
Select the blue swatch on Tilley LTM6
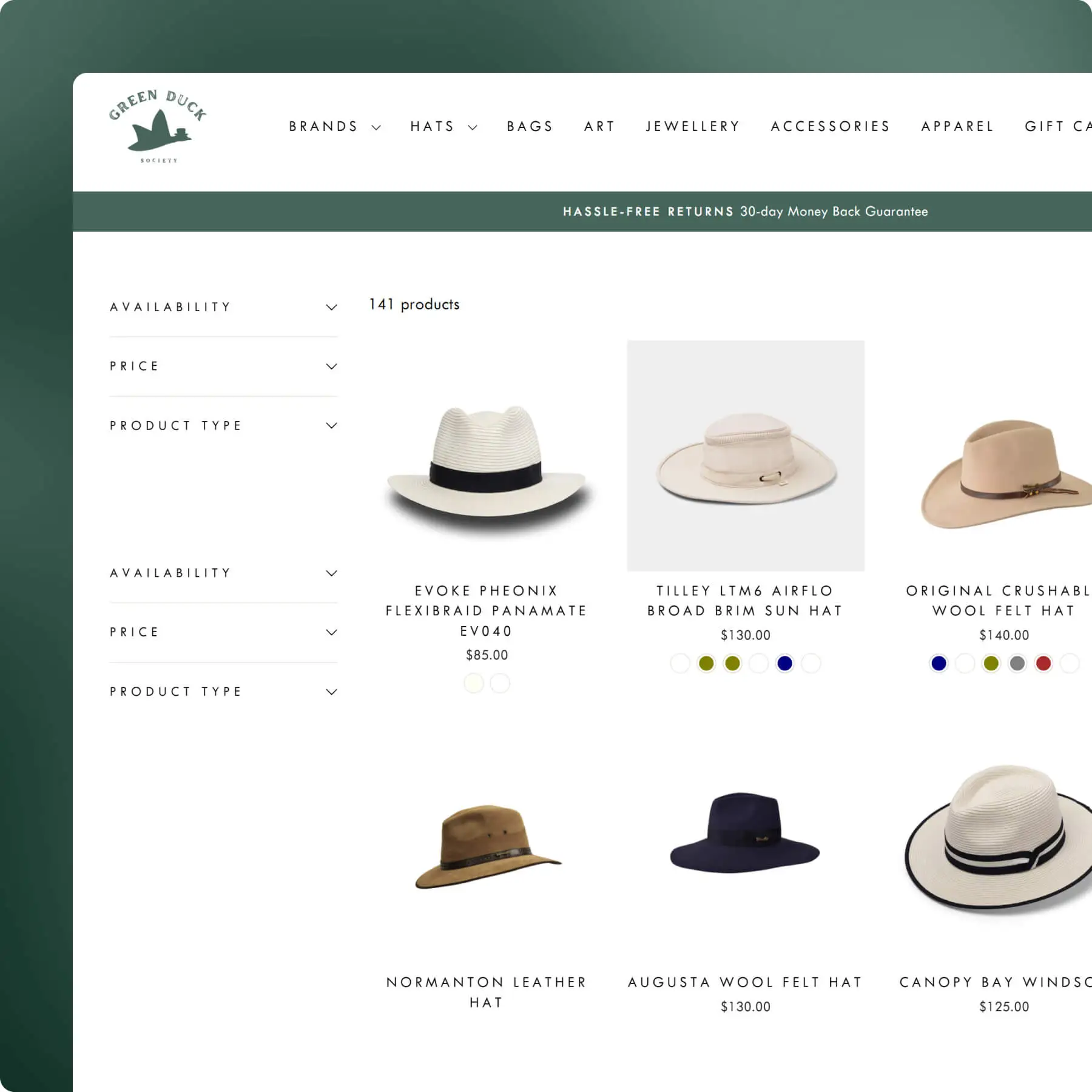click(x=785, y=664)
